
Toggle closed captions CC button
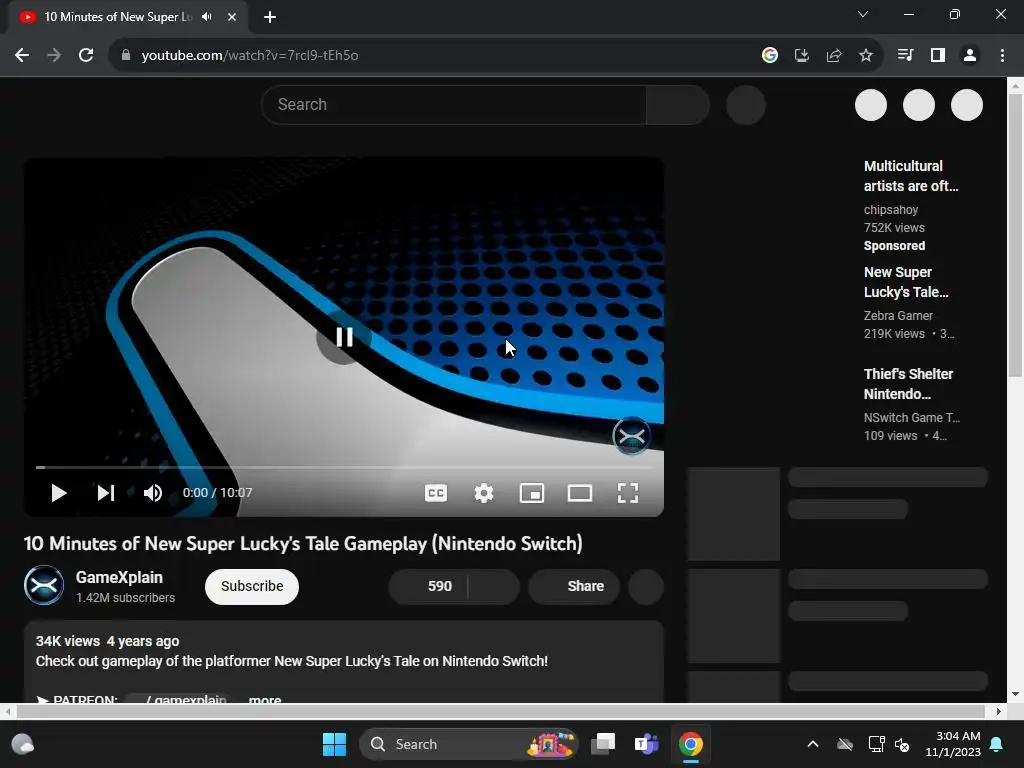tap(436, 493)
